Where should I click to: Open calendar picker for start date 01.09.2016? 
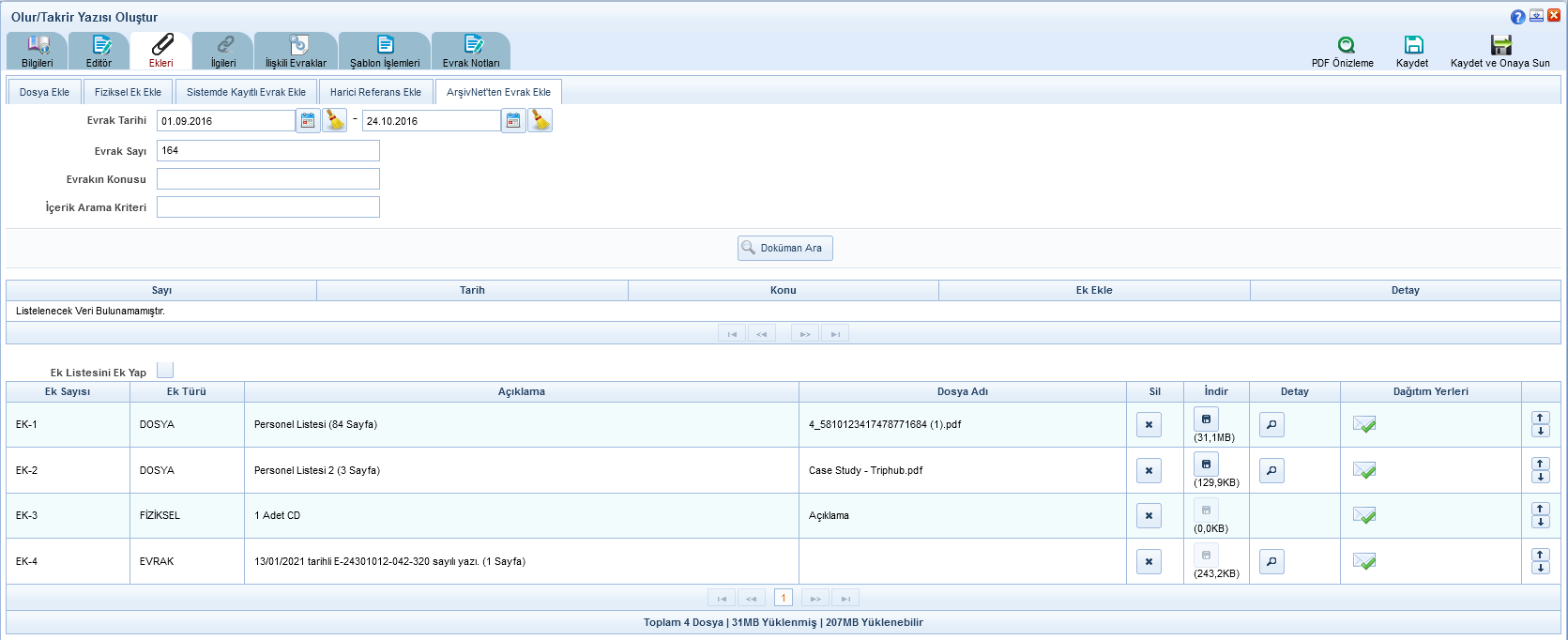tap(308, 121)
